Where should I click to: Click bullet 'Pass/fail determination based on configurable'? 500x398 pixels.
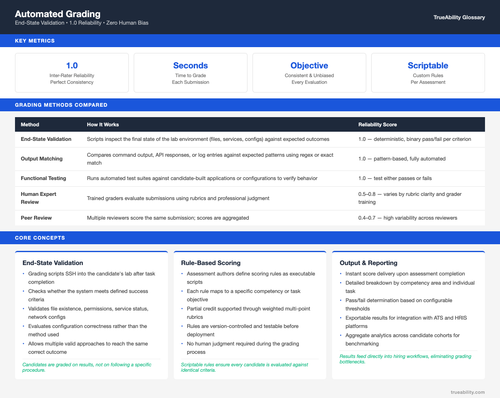point(399,304)
